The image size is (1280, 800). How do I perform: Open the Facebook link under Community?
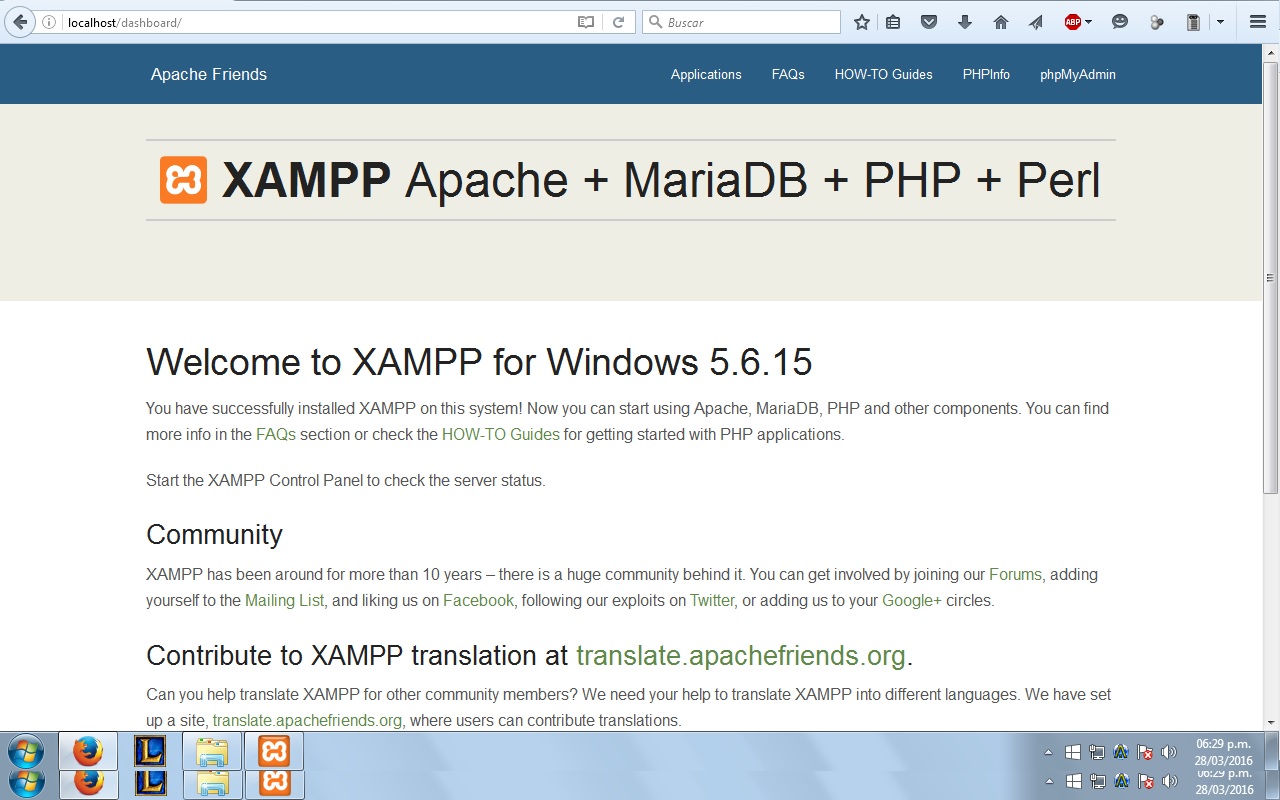(478, 600)
